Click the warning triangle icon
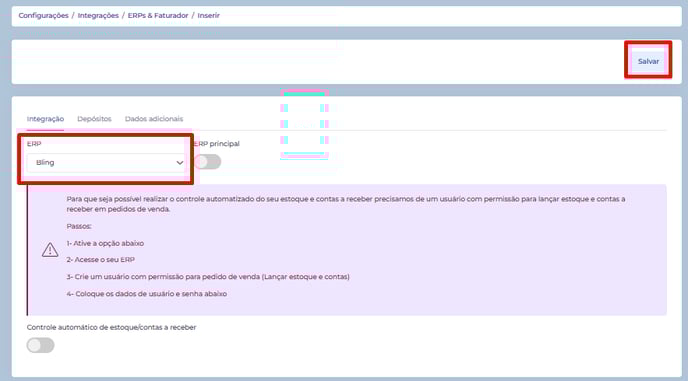The width and height of the screenshot is (688, 381). tap(50, 250)
